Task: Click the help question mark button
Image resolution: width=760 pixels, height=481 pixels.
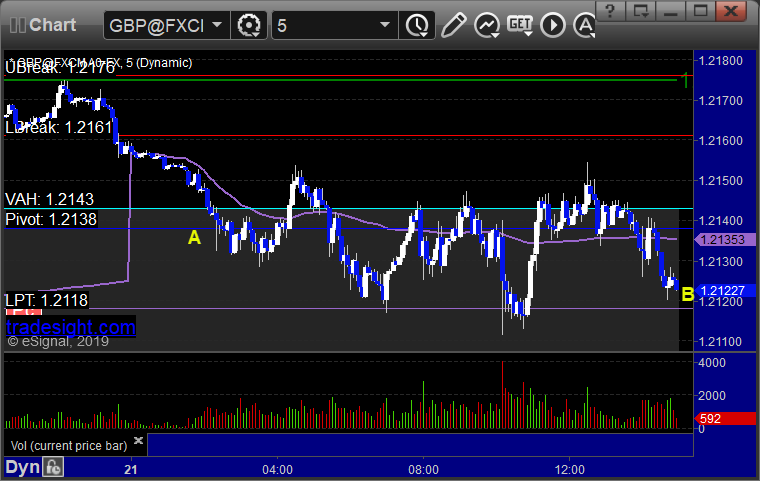Action: point(610,11)
